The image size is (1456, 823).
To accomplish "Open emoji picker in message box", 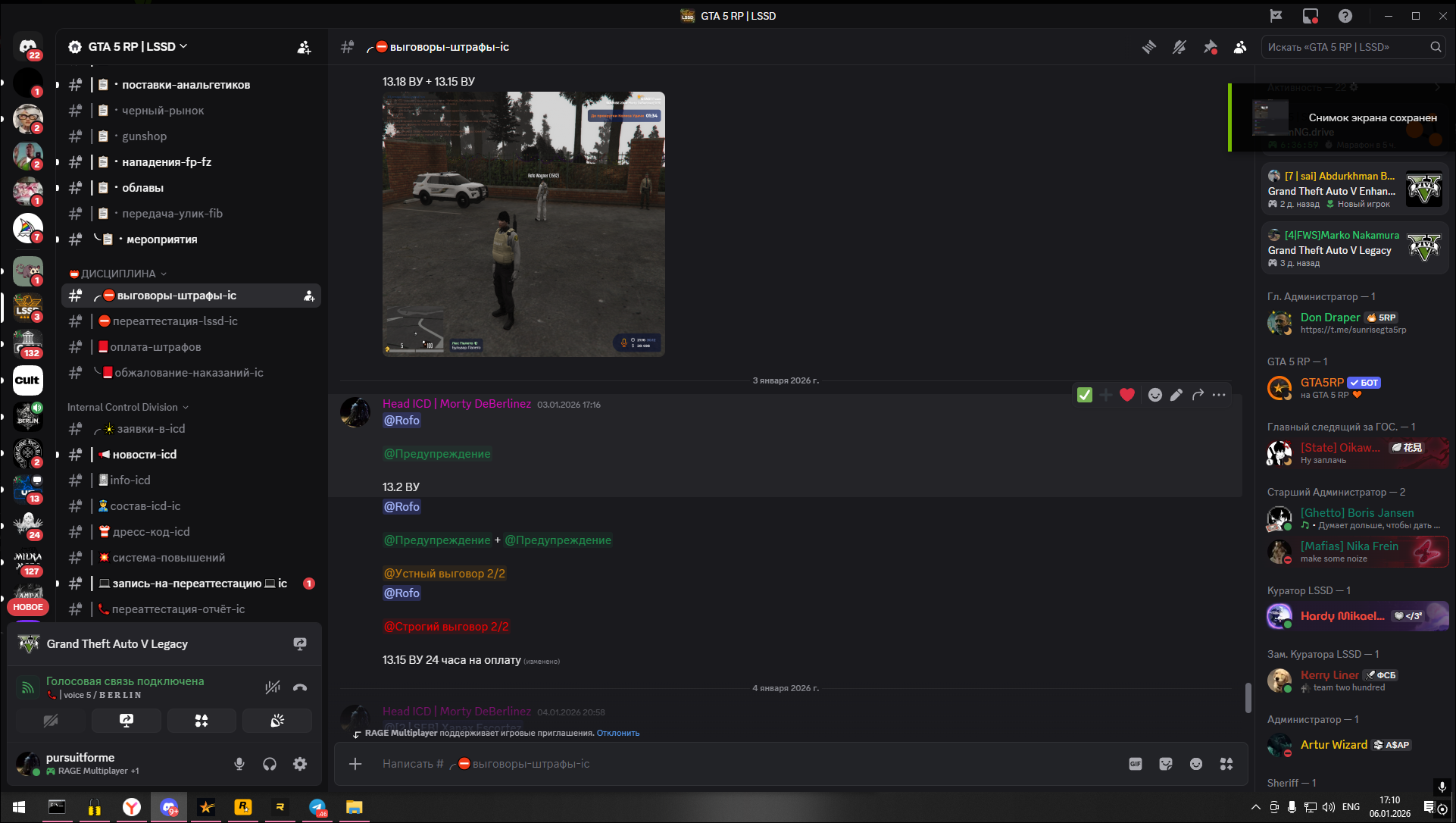I will point(1196,764).
